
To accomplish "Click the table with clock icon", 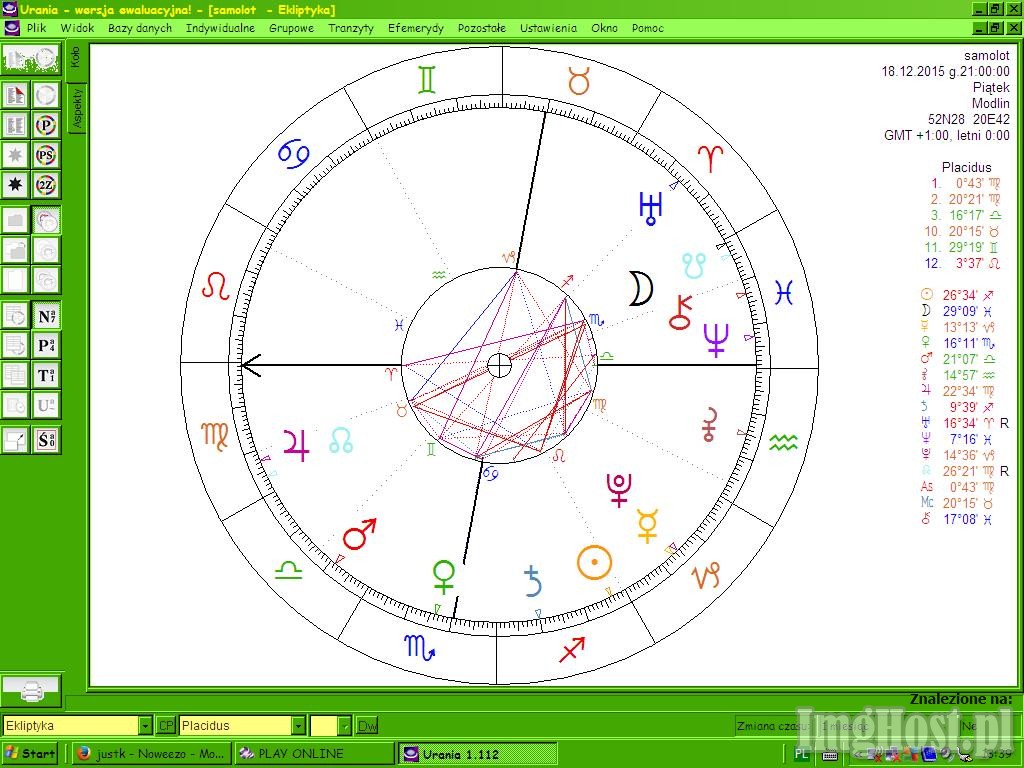I will click(16, 316).
